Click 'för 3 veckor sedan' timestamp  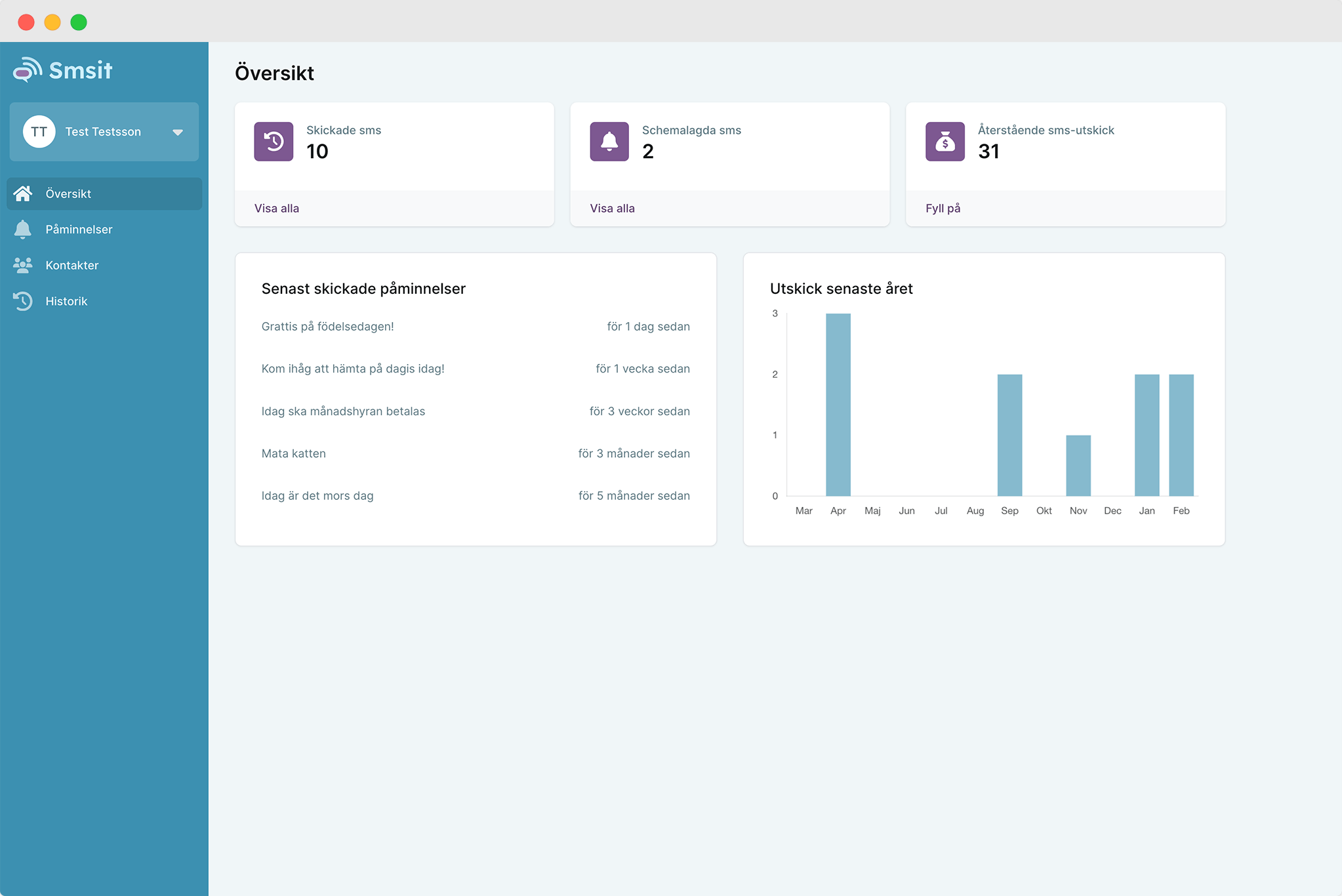pyautogui.click(x=640, y=411)
